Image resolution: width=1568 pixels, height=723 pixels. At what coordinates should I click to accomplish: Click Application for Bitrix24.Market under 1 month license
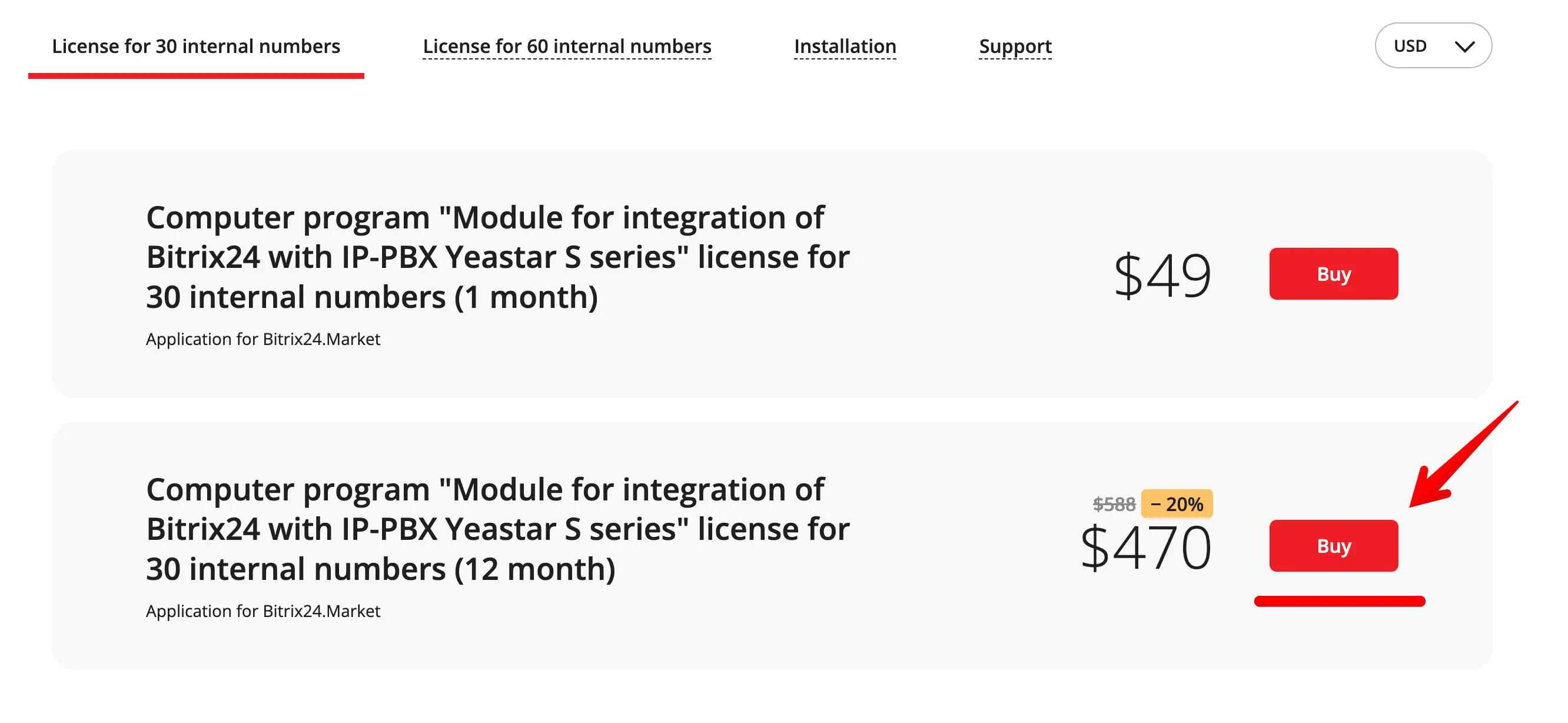coord(263,339)
